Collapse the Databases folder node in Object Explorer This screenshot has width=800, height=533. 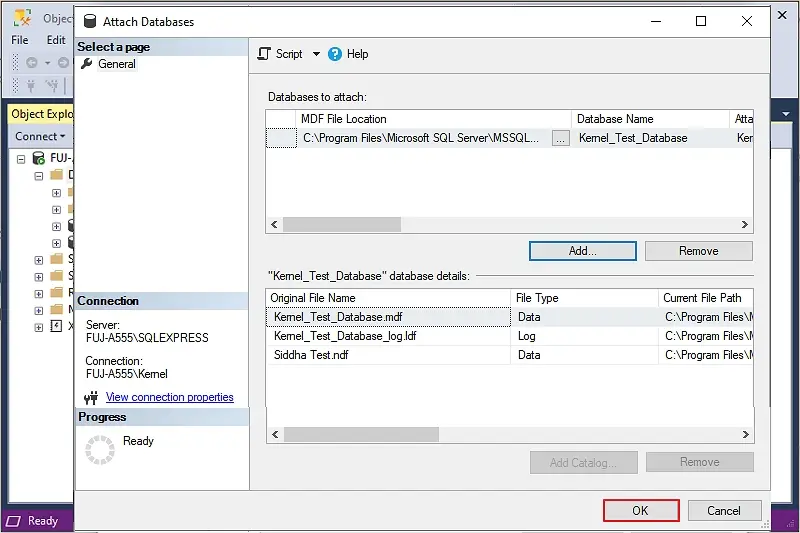pos(39,176)
